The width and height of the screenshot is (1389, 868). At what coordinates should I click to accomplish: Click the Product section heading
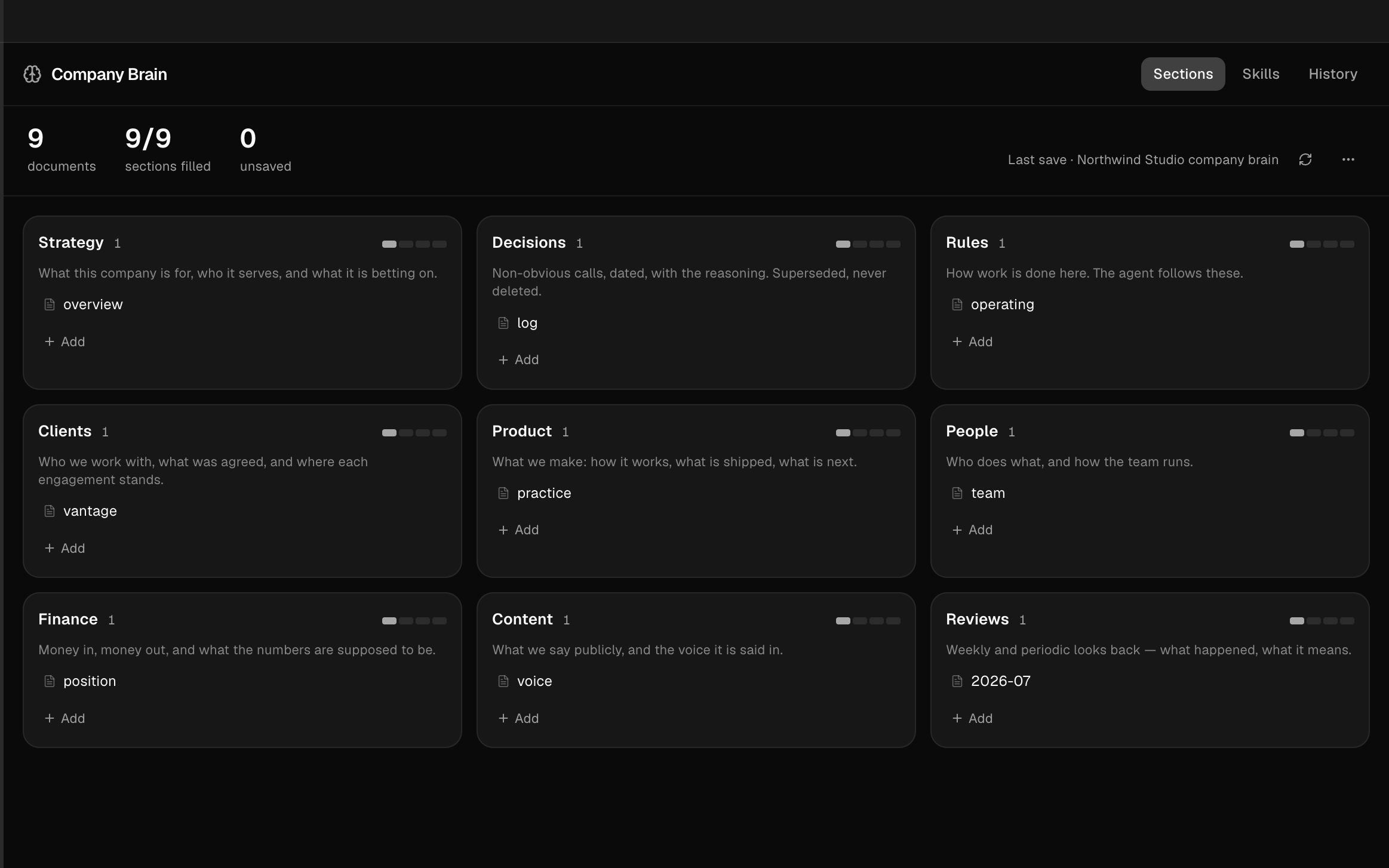tap(522, 431)
